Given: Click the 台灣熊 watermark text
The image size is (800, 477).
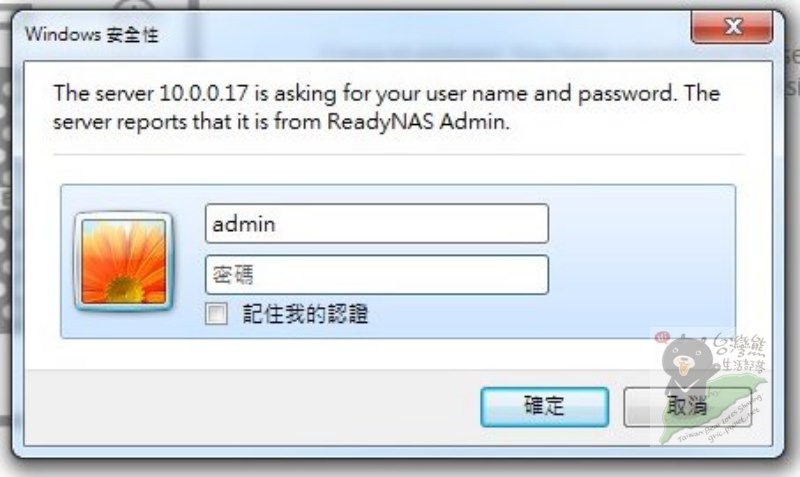Looking at the screenshot, I should click(x=739, y=345).
